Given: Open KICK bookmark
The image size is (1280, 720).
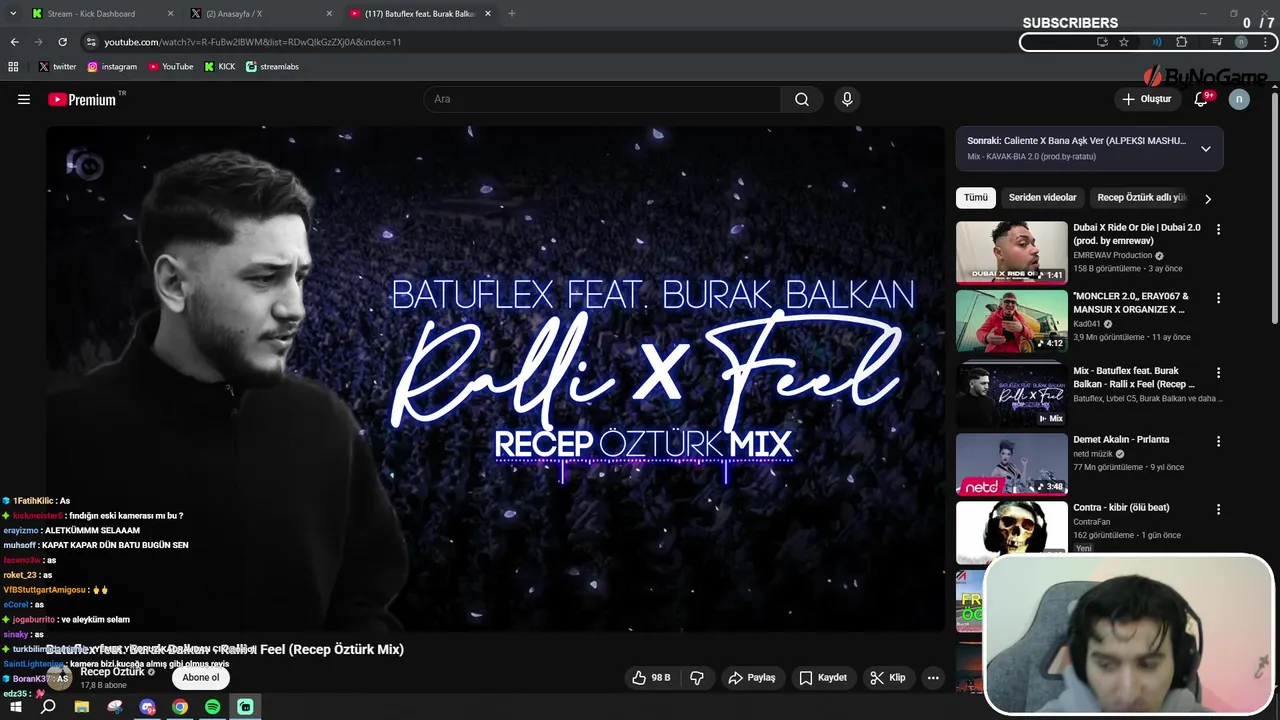Looking at the screenshot, I should click(220, 67).
